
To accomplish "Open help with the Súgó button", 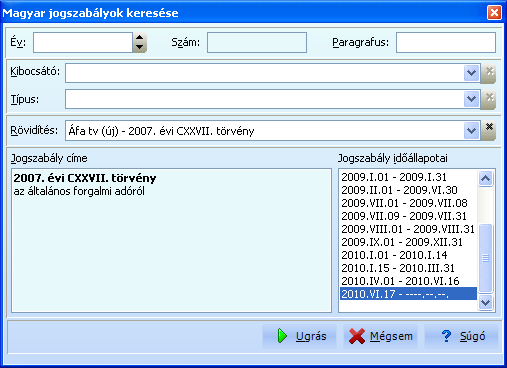I will 461,336.
